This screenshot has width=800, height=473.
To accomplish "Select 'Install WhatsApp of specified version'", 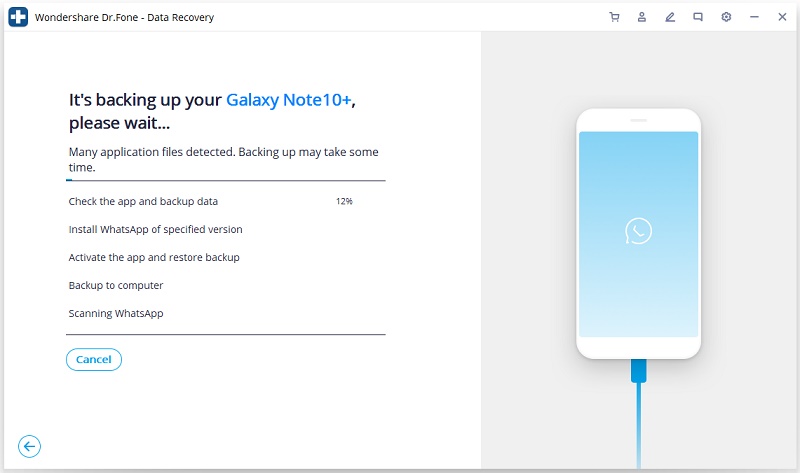I will (156, 230).
